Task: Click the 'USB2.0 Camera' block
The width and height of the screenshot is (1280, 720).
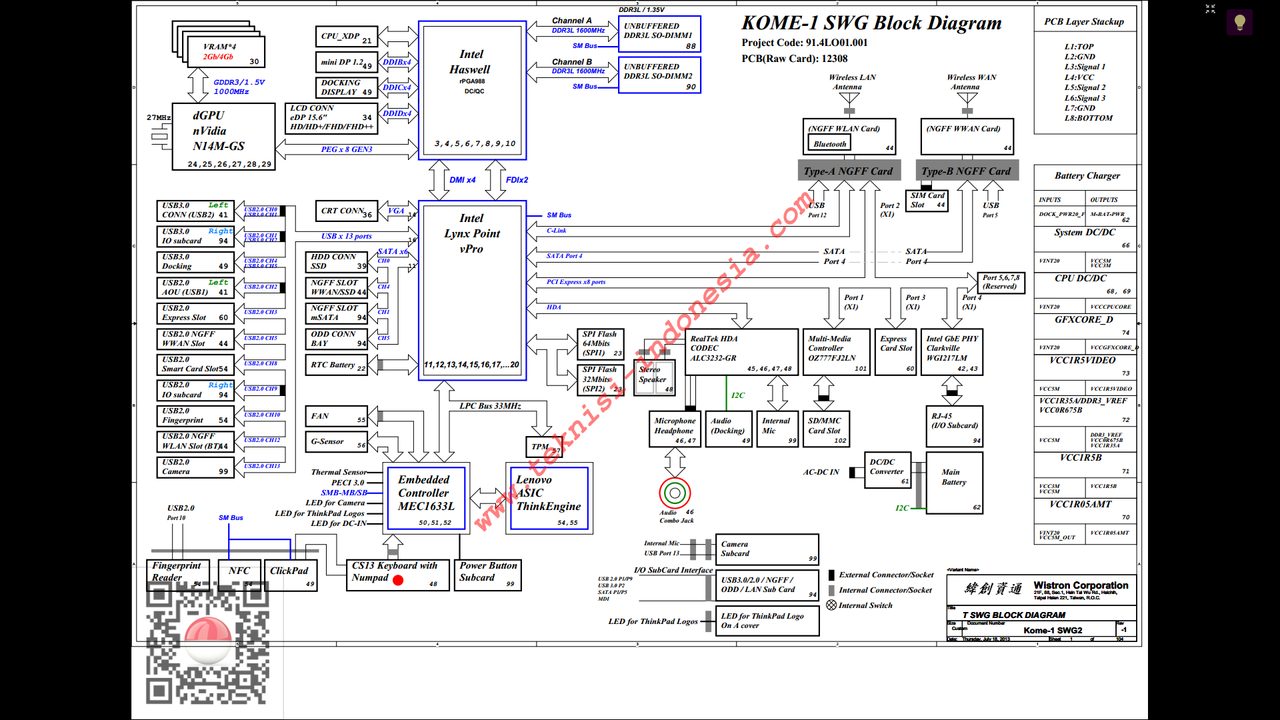Action: 194,467
